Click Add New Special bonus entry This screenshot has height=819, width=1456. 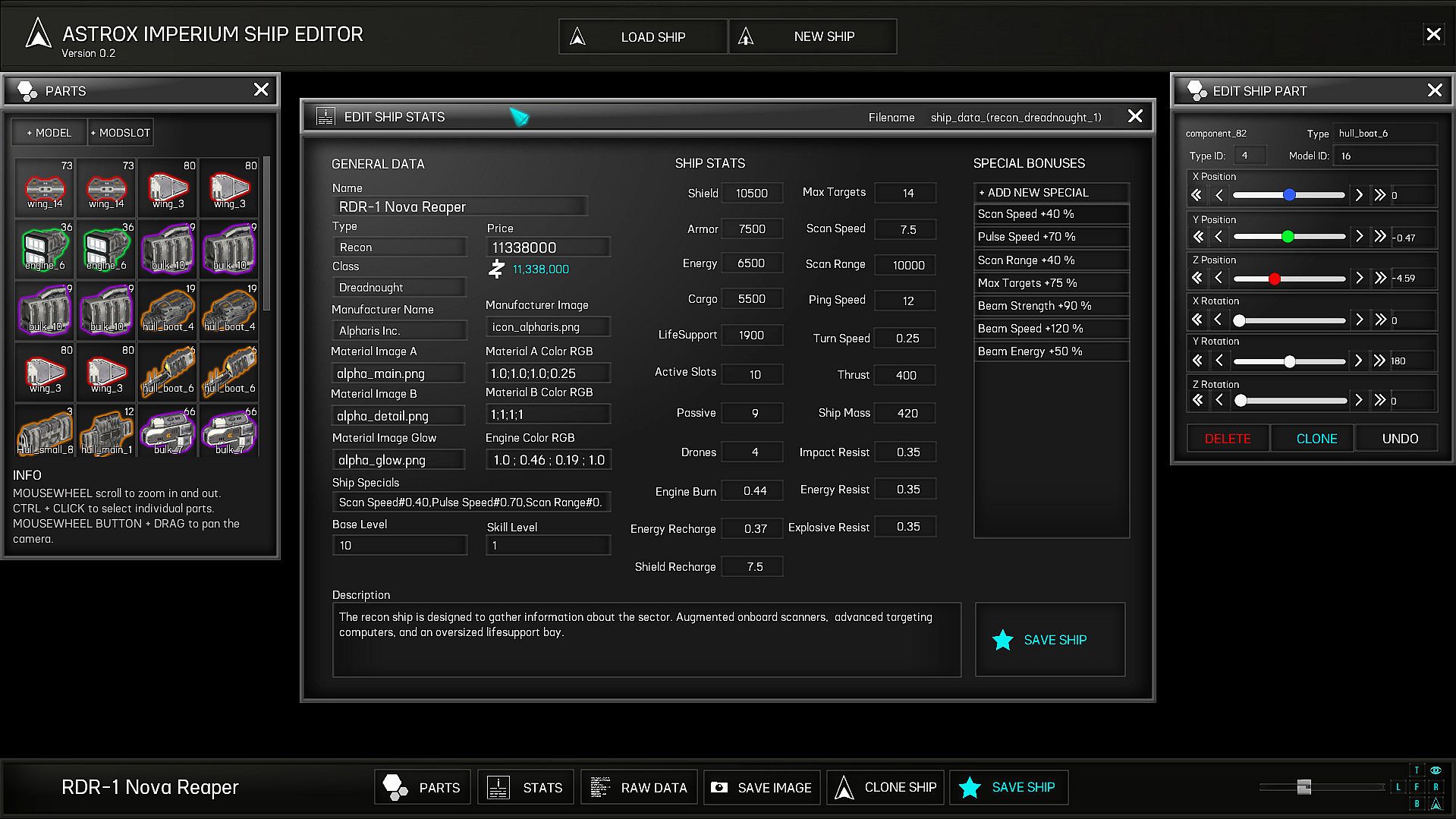point(1051,193)
